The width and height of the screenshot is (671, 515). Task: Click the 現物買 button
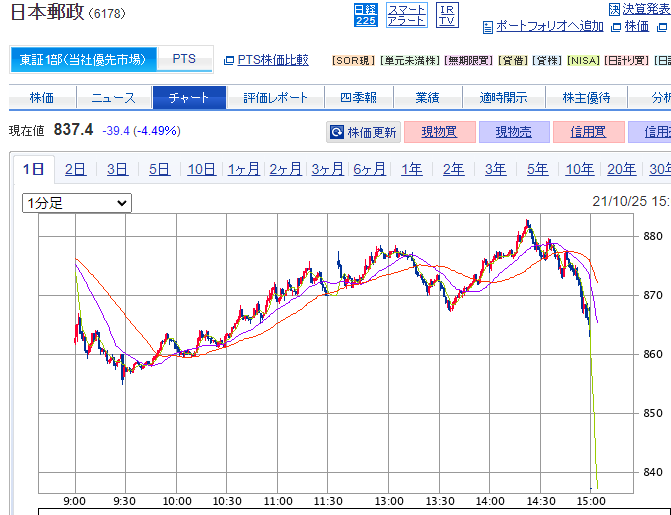pyautogui.click(x=439, y=132)
